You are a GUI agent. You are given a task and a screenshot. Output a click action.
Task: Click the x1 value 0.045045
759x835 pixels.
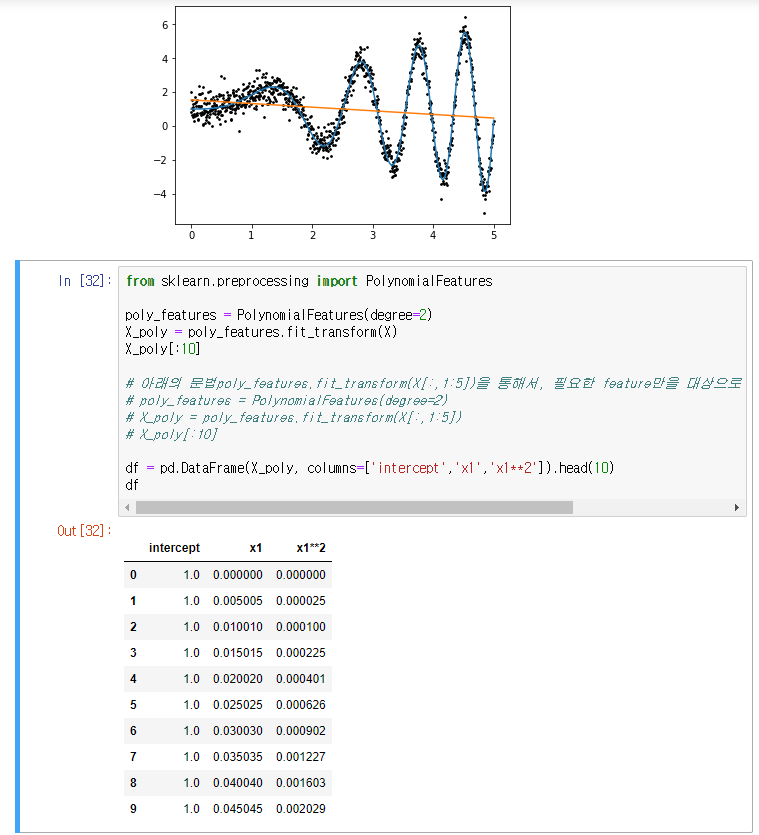click(238, 808)
